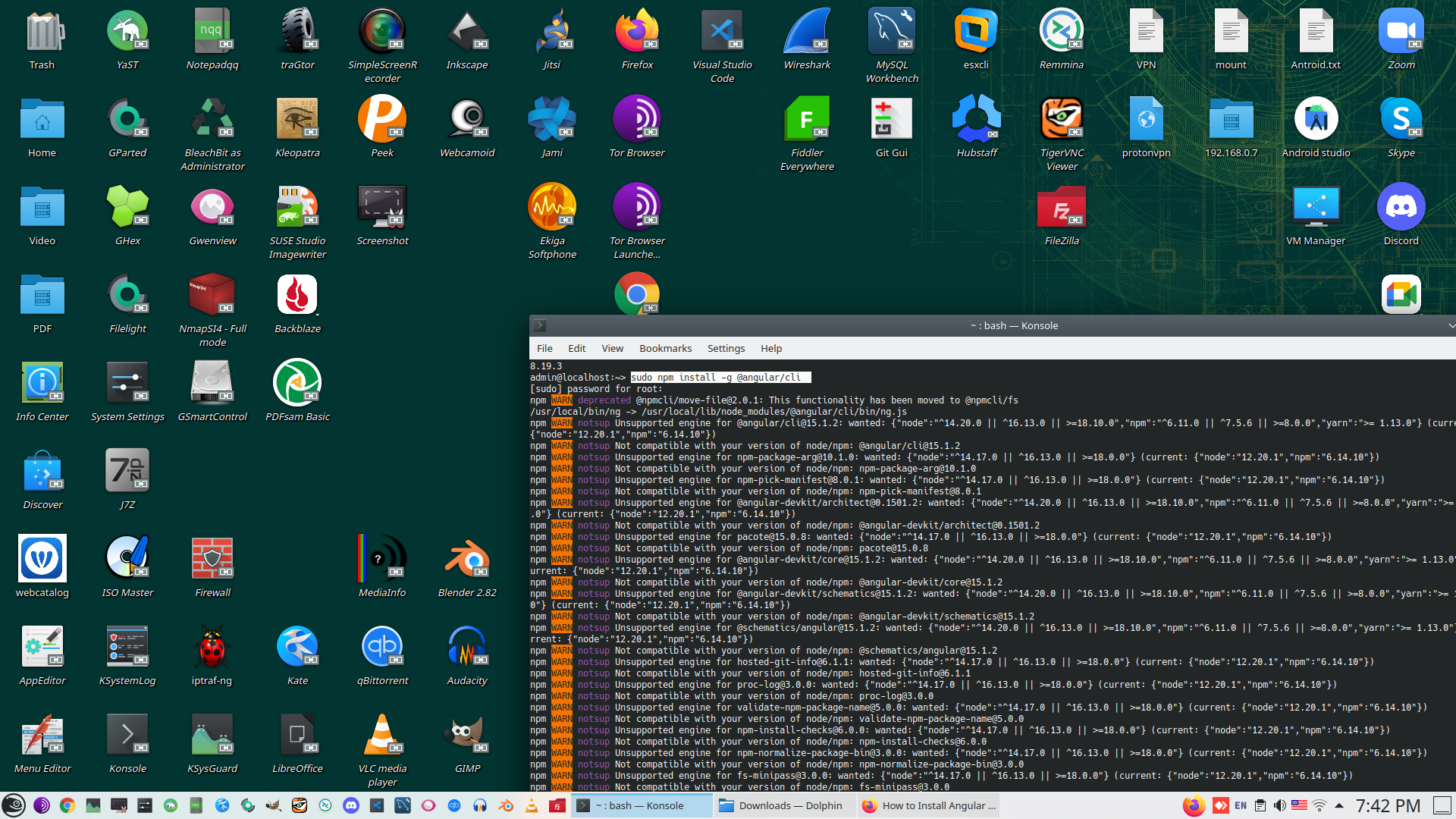The width and height of the screenshot is (1456, 819).
Task: Open the openSUSE application launcher menu
Action: coord(14,805)
